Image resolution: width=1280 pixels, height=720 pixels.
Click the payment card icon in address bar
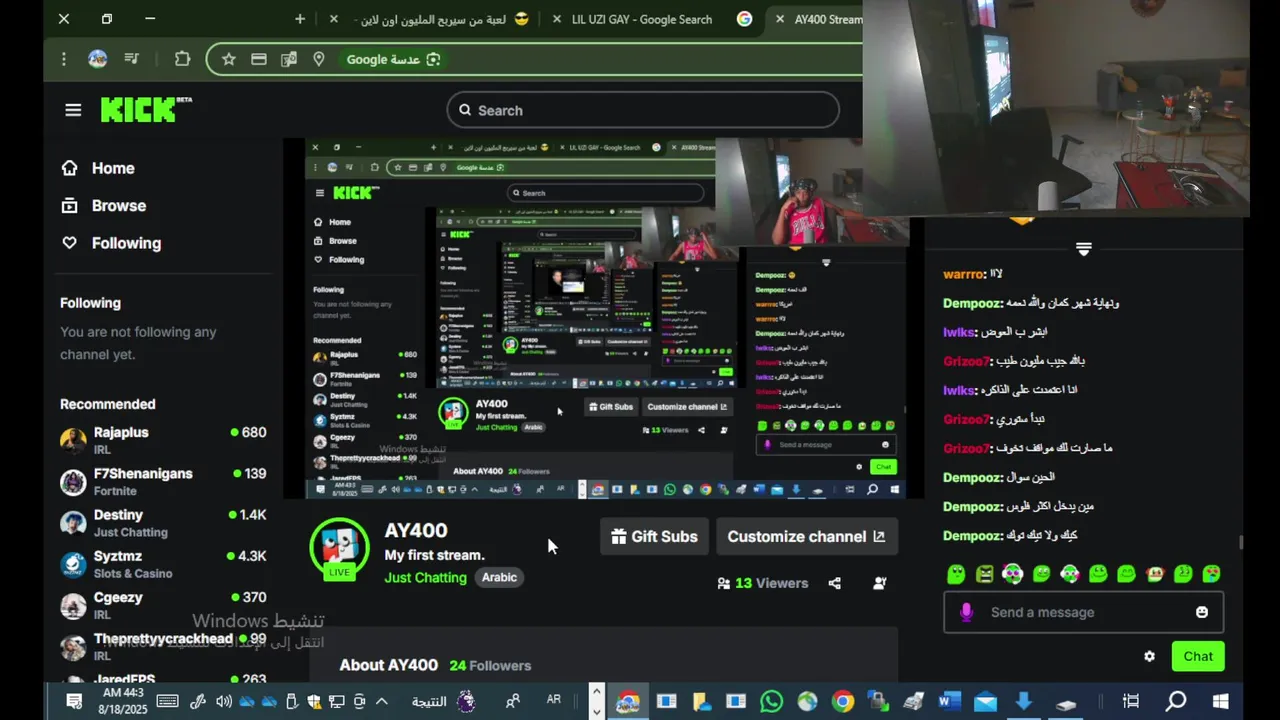(x=258, y=59)
